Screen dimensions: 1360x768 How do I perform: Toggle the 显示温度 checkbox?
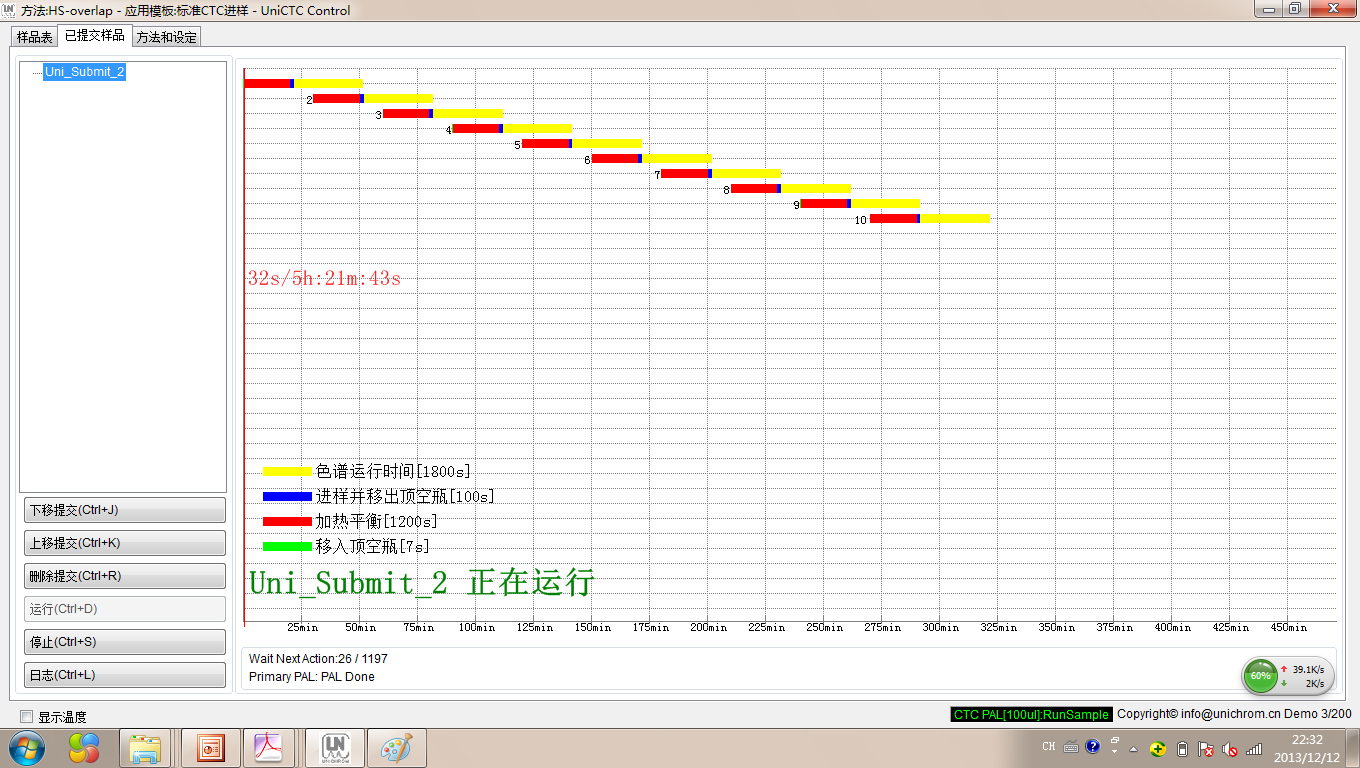[x=26, y=717]
